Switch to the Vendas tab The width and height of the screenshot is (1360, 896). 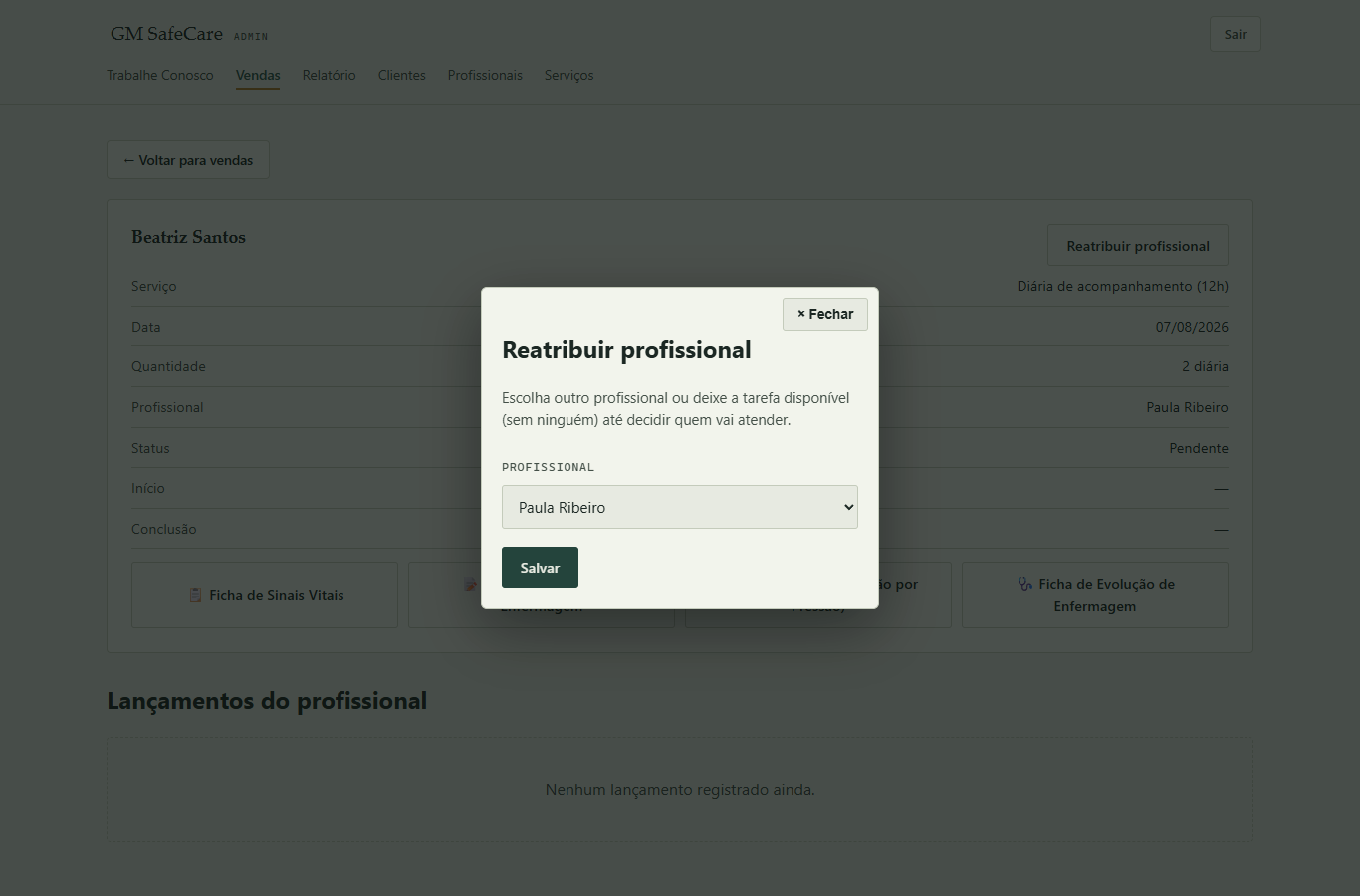pyautogui.click(x=258, y=75)
